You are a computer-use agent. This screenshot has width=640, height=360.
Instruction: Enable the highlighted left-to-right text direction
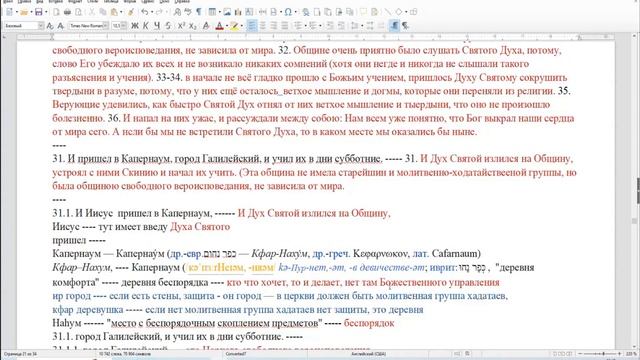click(394, 26)
